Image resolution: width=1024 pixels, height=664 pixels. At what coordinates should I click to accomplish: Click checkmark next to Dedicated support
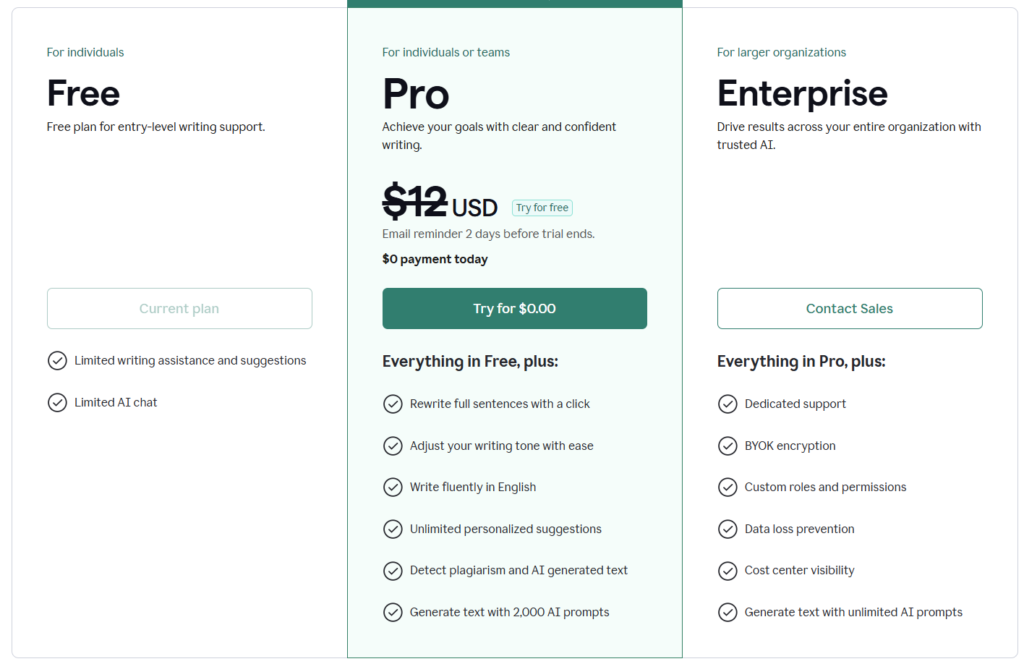click(x=728, y=404)
